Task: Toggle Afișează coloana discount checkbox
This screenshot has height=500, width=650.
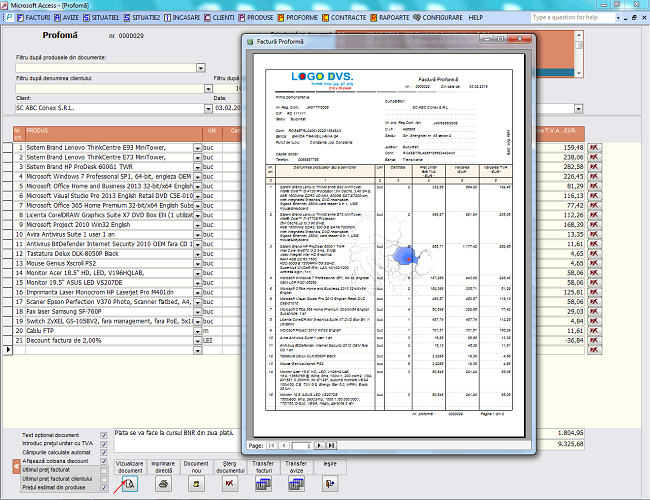Action: [x=104, y=461]
